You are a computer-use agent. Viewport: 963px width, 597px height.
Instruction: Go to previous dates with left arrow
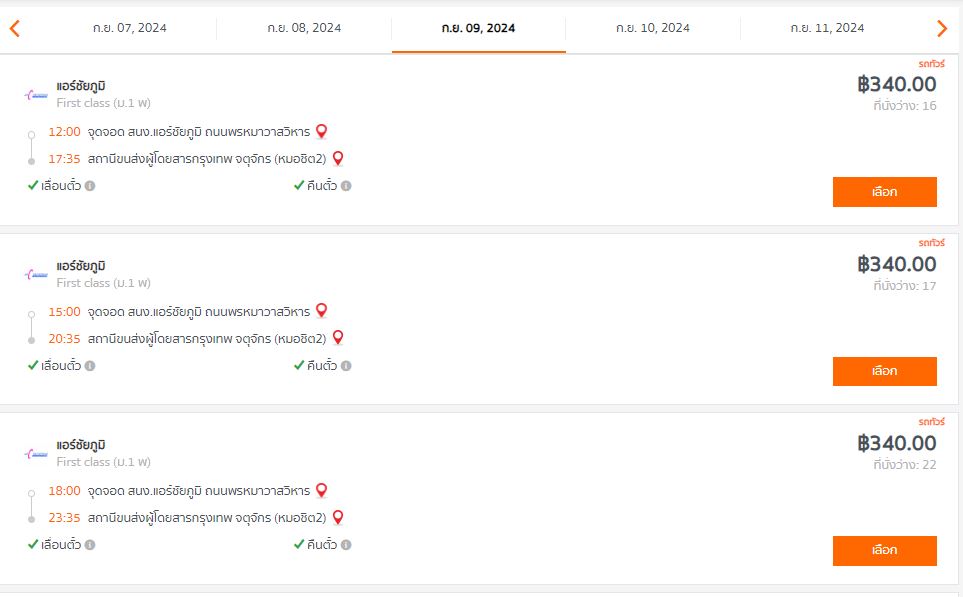(x=15, y=28)
